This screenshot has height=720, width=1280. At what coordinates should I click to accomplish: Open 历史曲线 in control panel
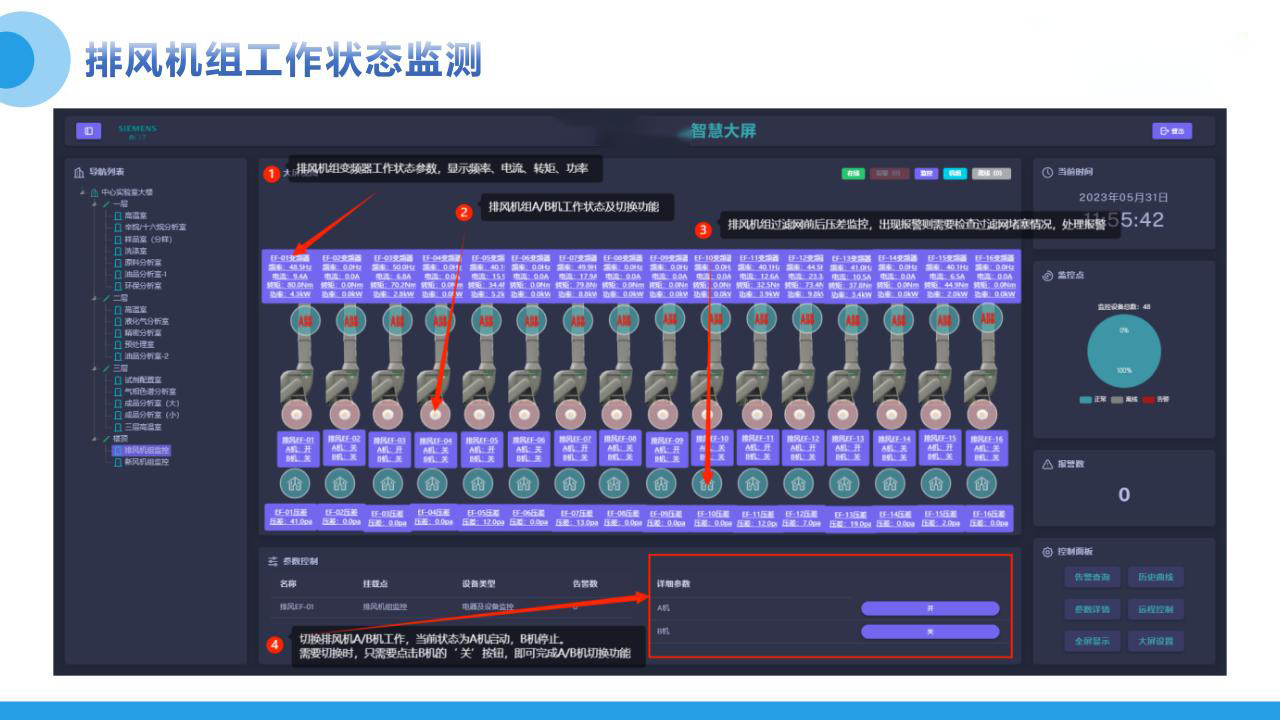point(1155,577)
